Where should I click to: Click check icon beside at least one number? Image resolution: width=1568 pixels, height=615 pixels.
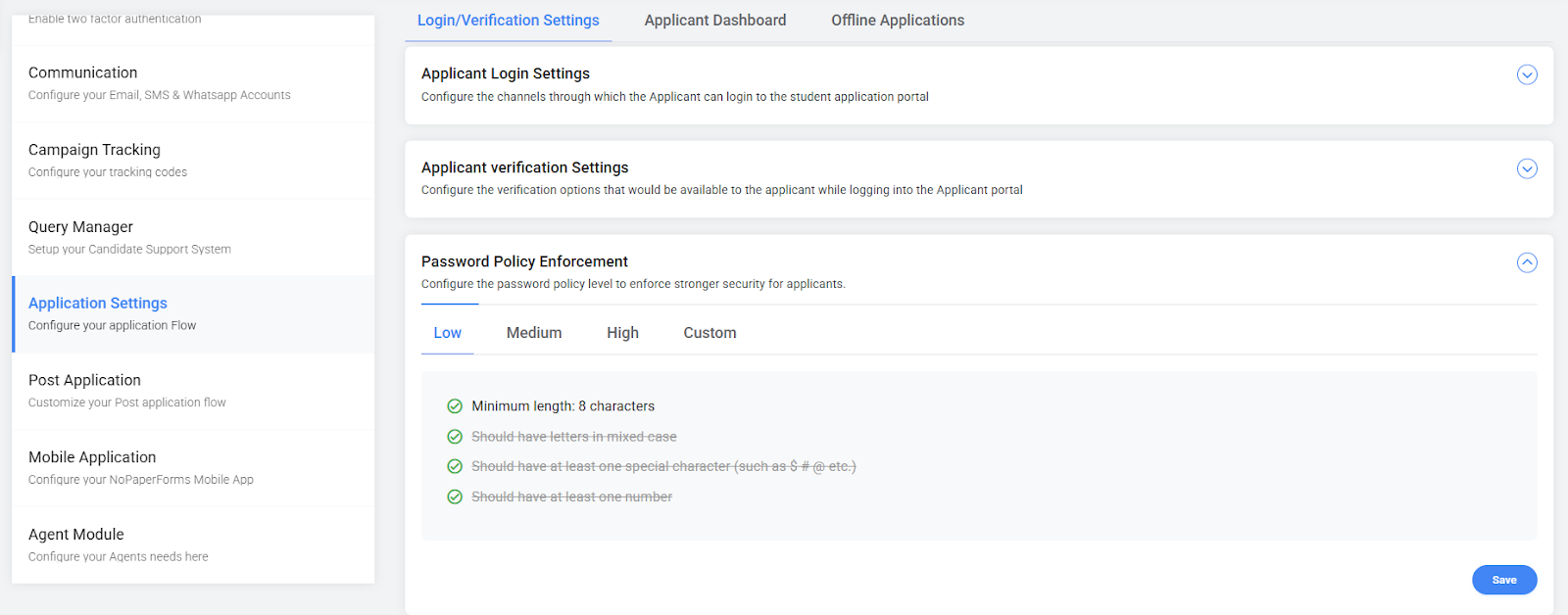[x=455, y=497]
